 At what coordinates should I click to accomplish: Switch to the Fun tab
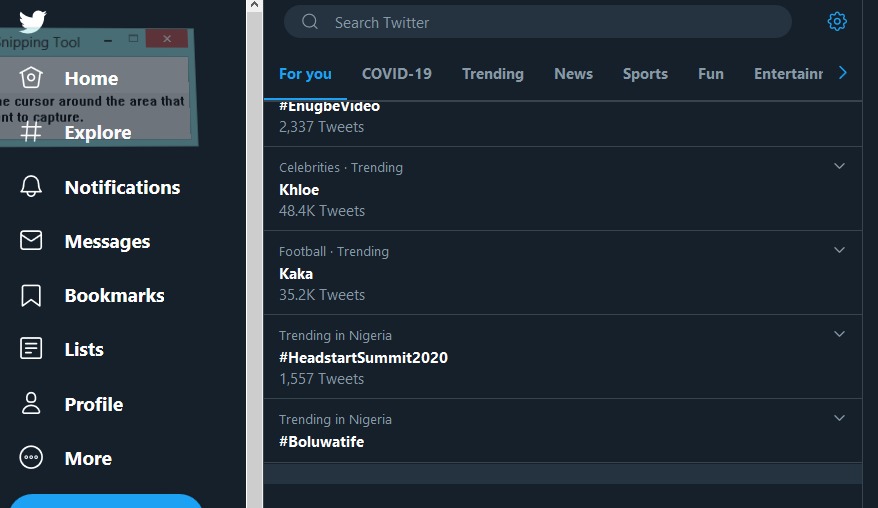point(711,74)
